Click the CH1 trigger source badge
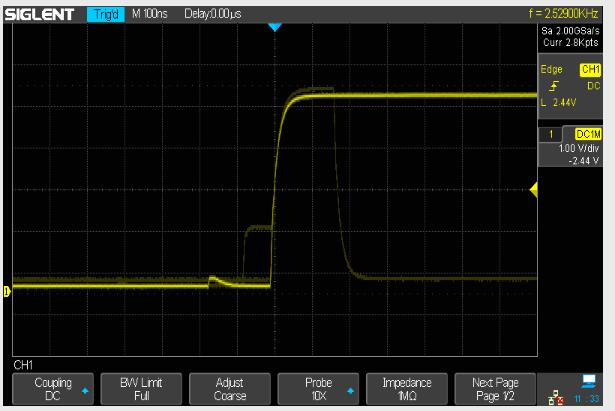Image resolution: width=615 pixels, height=411 pixels. pos(590,69)
